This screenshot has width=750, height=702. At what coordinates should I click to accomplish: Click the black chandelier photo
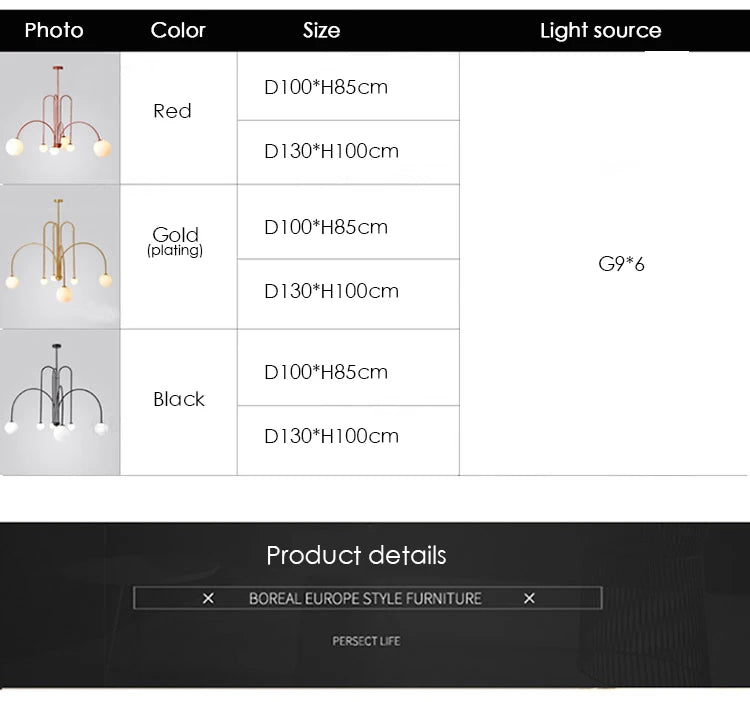(59, 402)
